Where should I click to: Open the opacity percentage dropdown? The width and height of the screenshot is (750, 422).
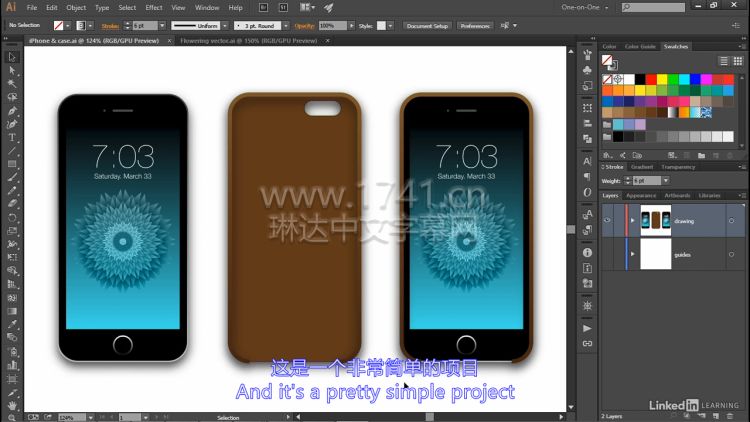tap(352, 26)
